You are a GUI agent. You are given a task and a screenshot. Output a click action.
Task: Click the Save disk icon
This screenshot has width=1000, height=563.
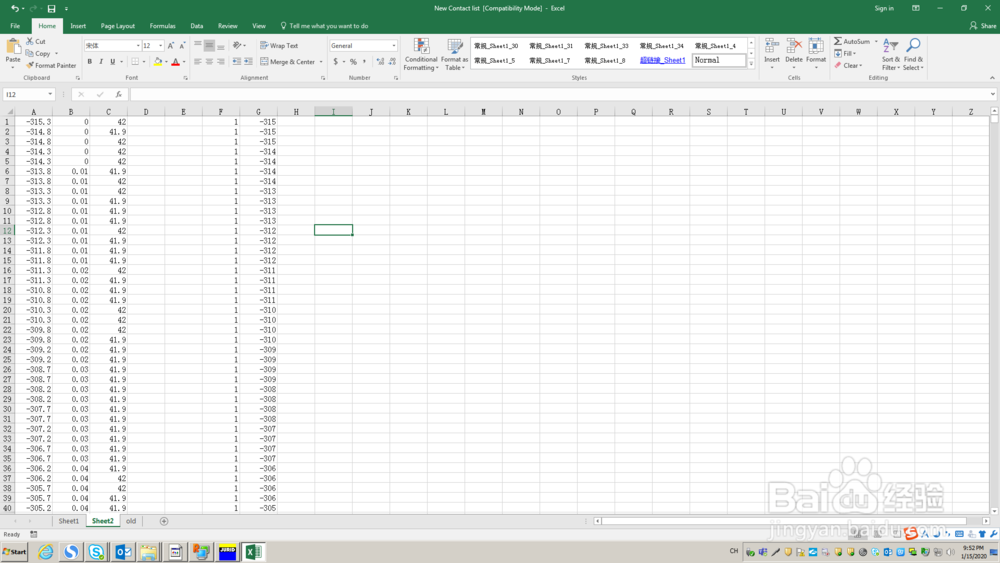51,8
